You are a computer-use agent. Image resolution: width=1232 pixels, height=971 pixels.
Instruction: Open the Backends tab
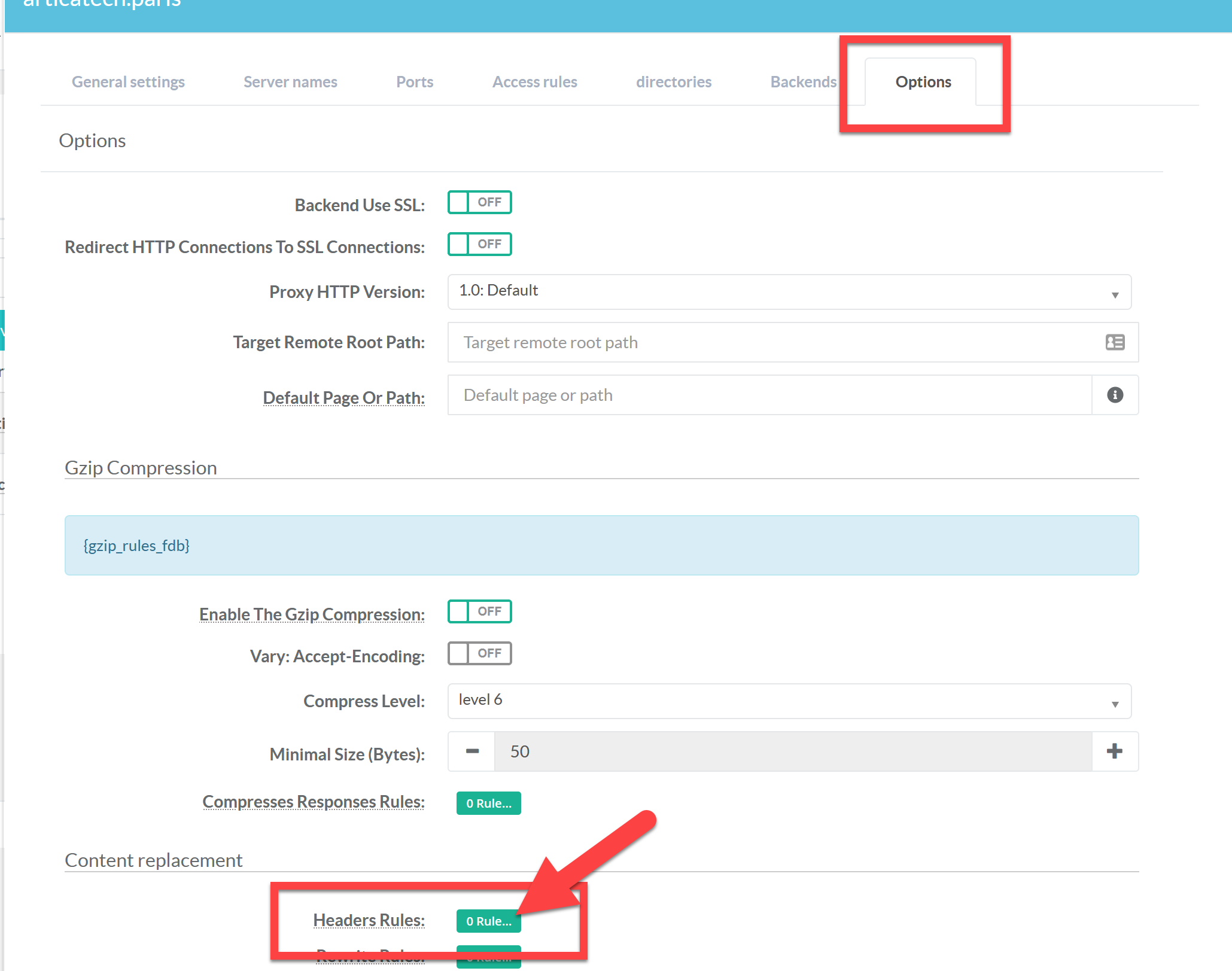803,82
